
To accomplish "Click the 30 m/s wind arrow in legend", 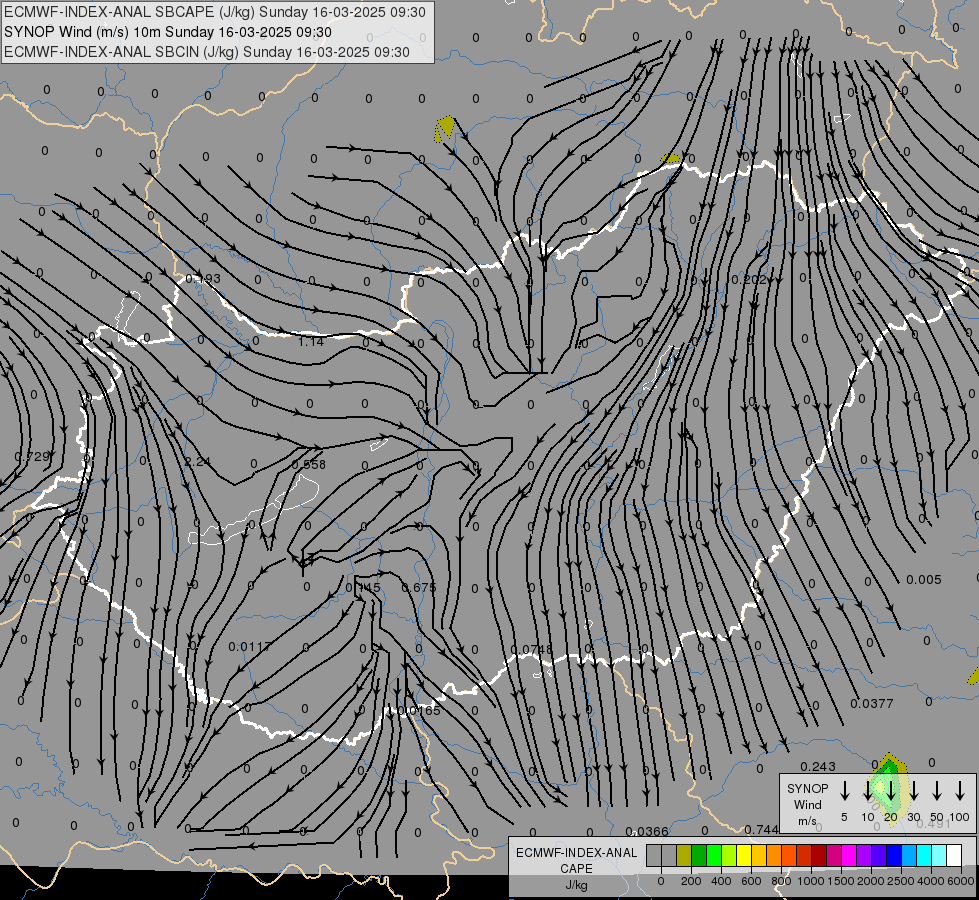I will (x=914, y=791).
